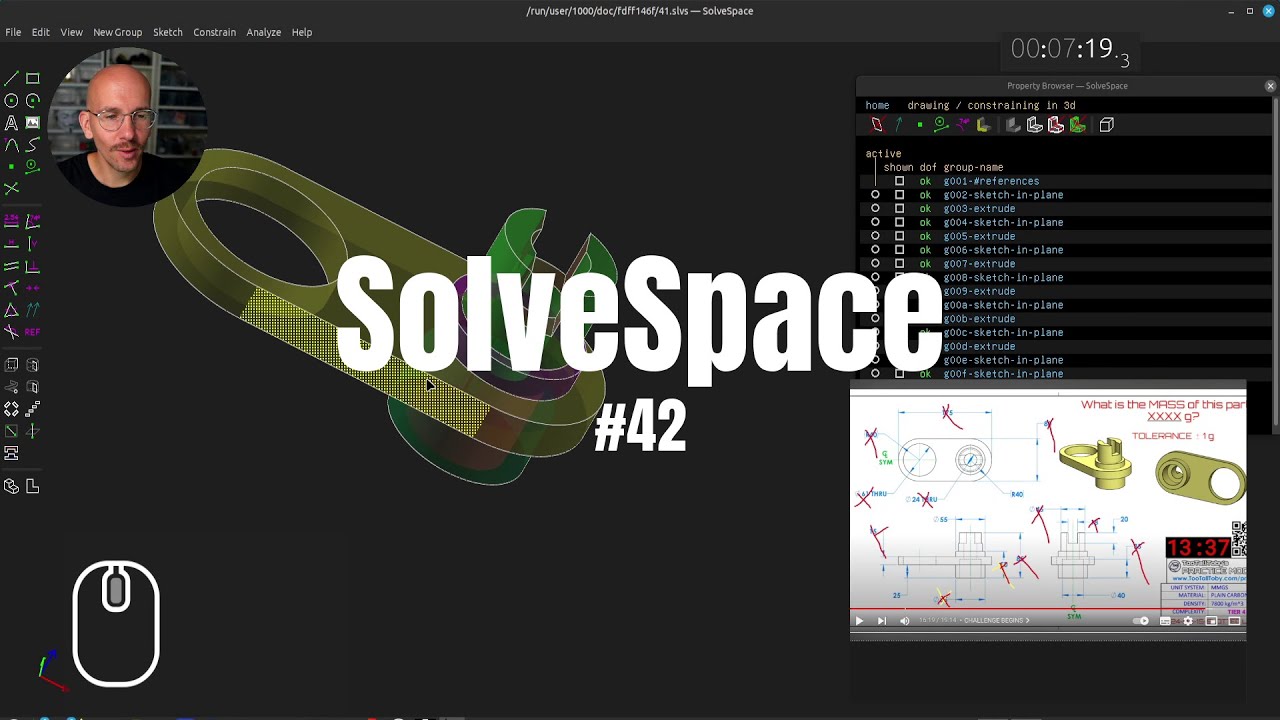Image resolution: width=1280 pixels, height=720 pixels.
Task: Align view to active workplane
Action: (33, 486)
